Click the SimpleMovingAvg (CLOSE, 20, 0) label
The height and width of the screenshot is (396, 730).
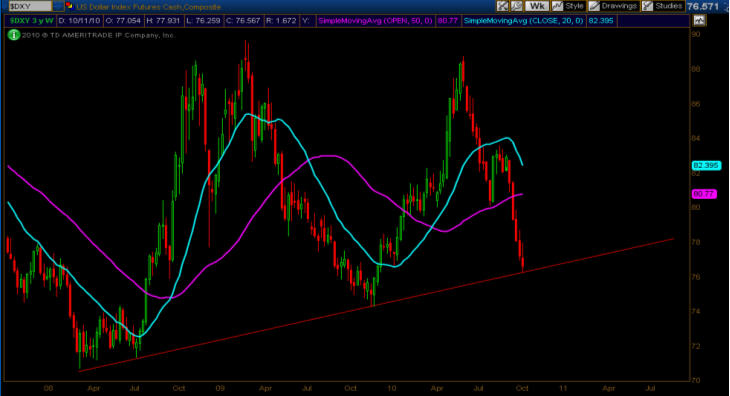[x=523, y=20]
